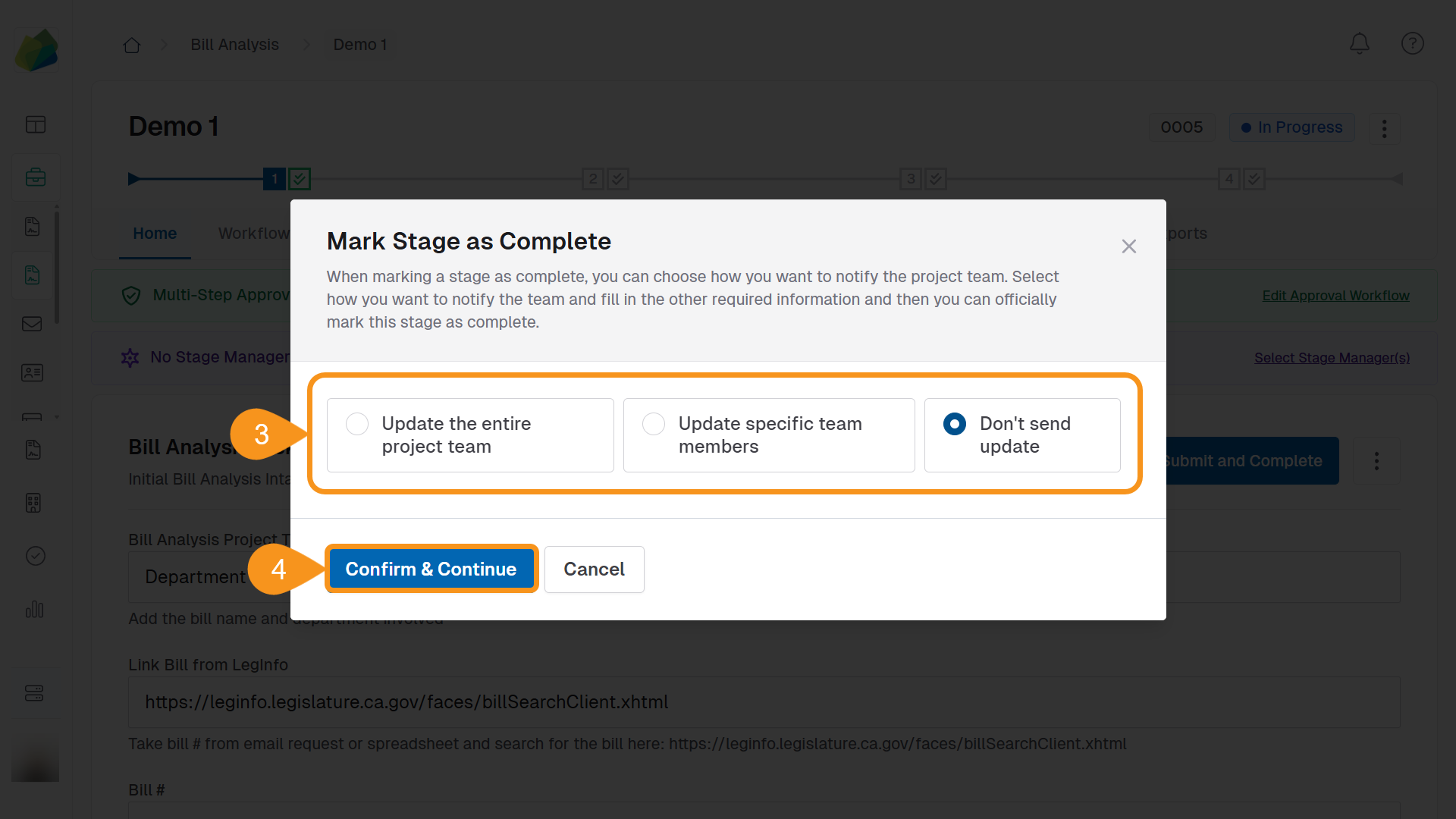The image size is (1456, 819).
Task: Open the contact card icon in the sidebar
Action: click(x=32, y=372)
